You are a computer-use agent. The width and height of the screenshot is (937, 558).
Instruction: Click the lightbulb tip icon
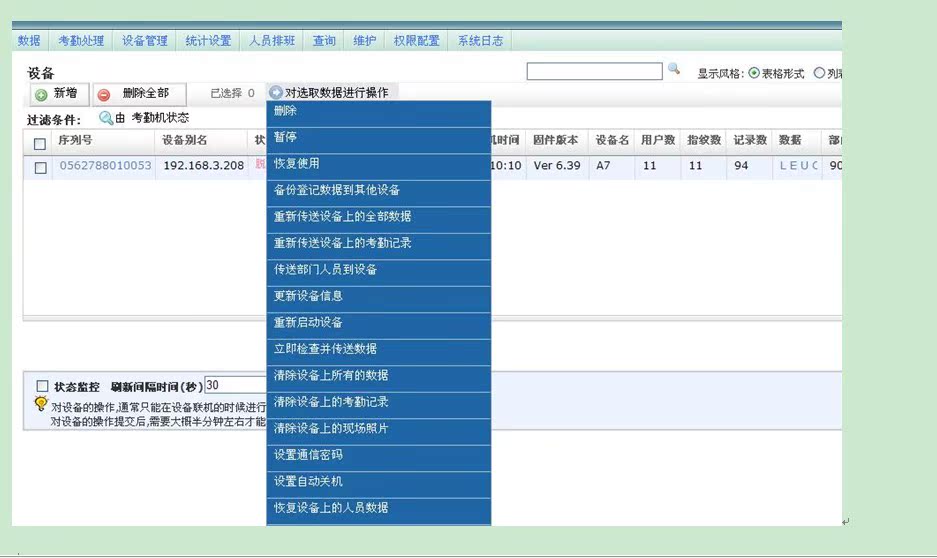(41, 404)
